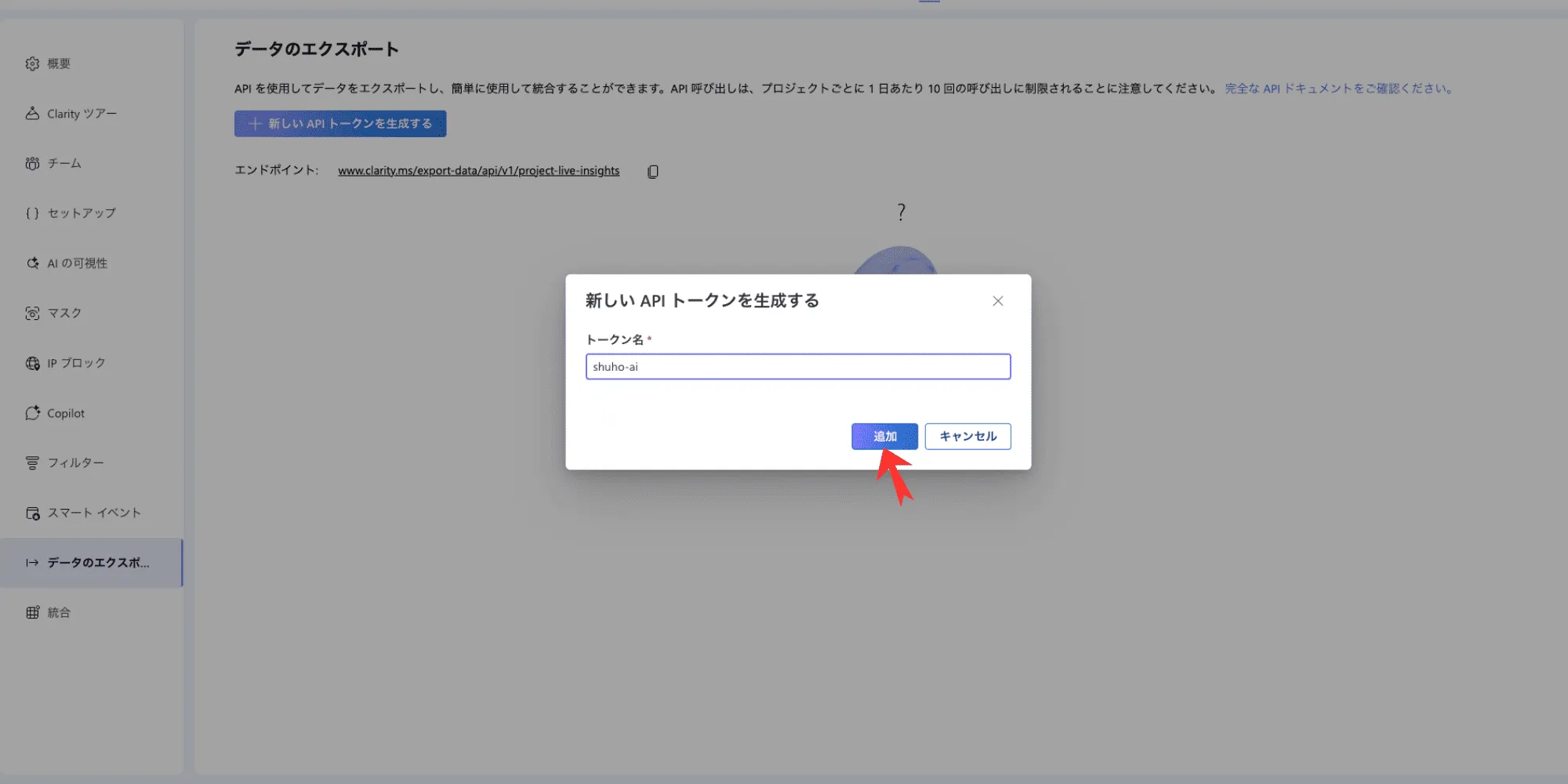Click the dialog title 新しい API トークンを生成する

(702, 301)
